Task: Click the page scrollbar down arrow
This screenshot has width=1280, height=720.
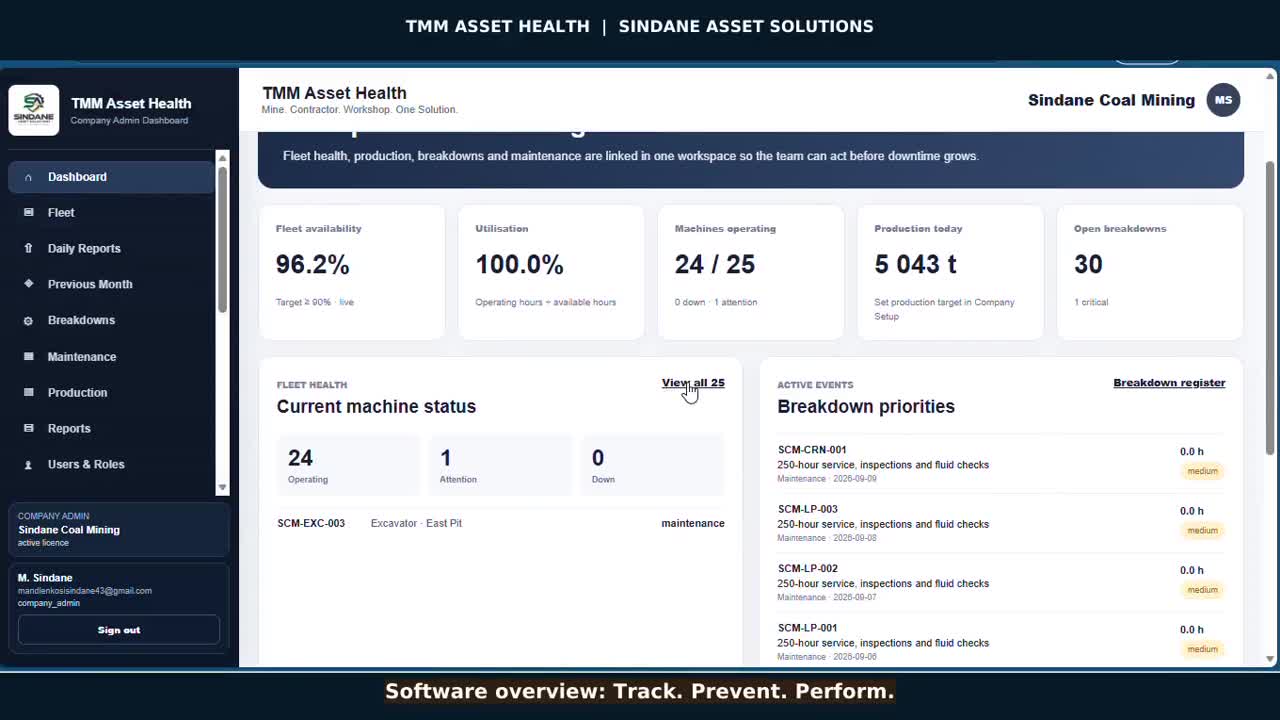Action: click(x=1271, y=658)
